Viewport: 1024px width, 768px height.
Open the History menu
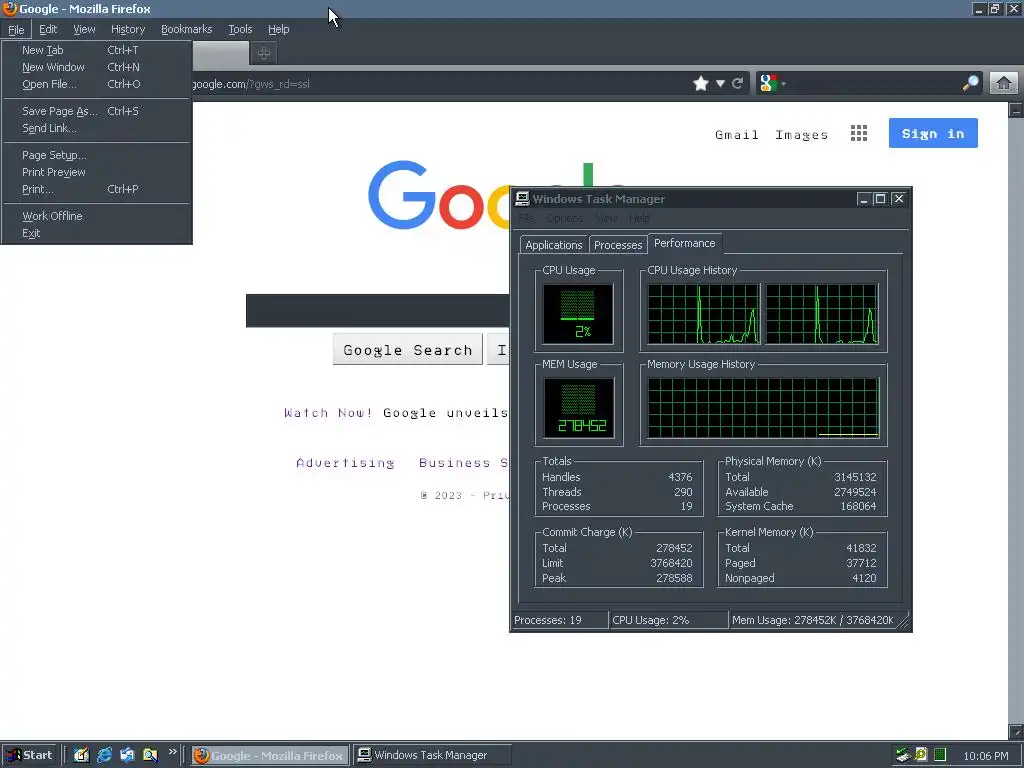(127, 29)
